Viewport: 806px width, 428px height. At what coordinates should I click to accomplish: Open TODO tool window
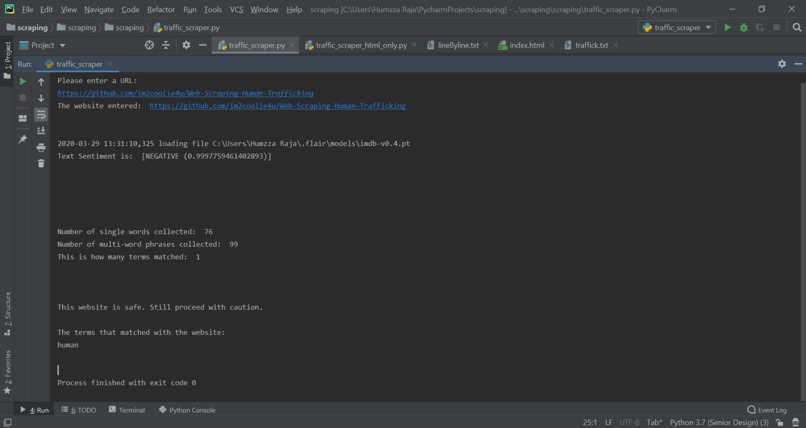[x=79, y=410]
